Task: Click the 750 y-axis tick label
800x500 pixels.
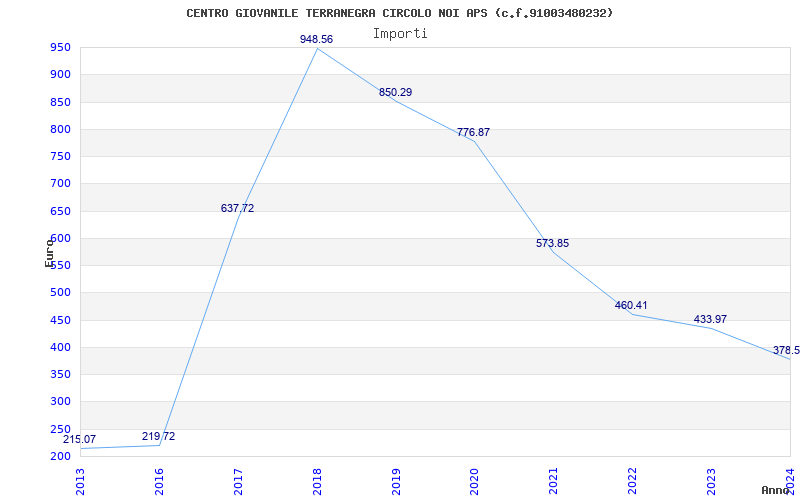Action: (60, 157)
